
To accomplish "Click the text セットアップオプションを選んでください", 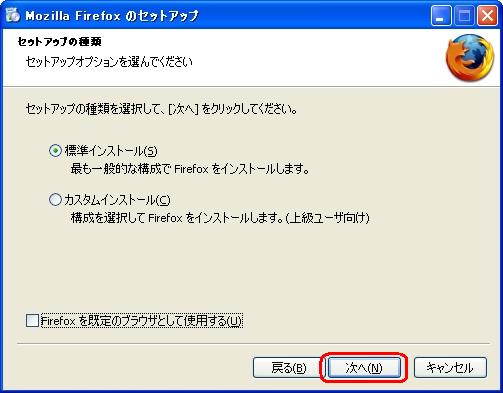I will pyautogui.click(x=109, y=62).
